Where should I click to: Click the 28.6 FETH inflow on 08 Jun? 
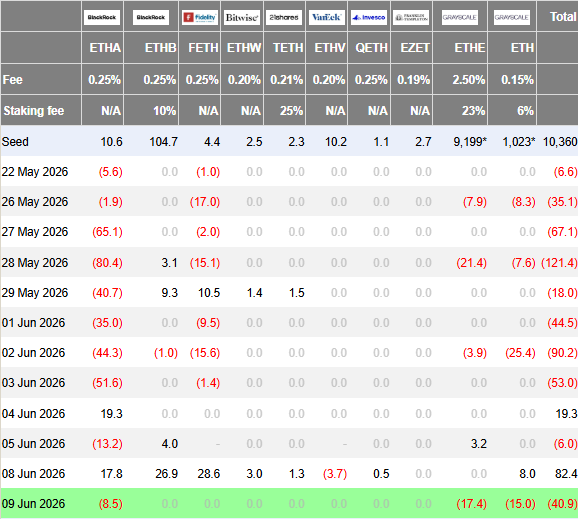[x=209, y=474]
